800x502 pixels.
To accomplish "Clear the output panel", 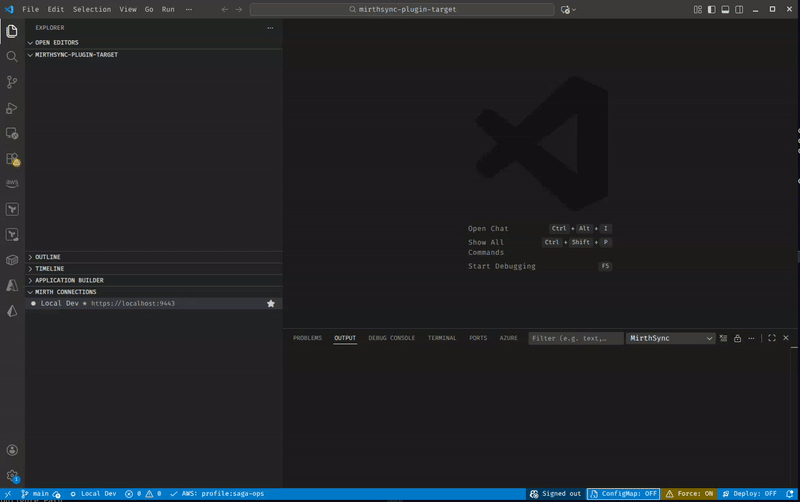I will click(x=723, y=338).
